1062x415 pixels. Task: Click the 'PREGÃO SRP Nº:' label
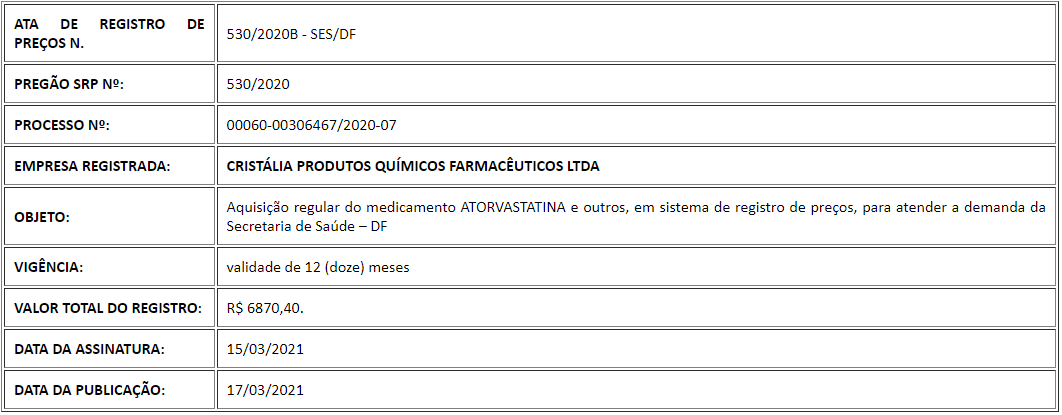pyautogui.click(x=69, y=85)
